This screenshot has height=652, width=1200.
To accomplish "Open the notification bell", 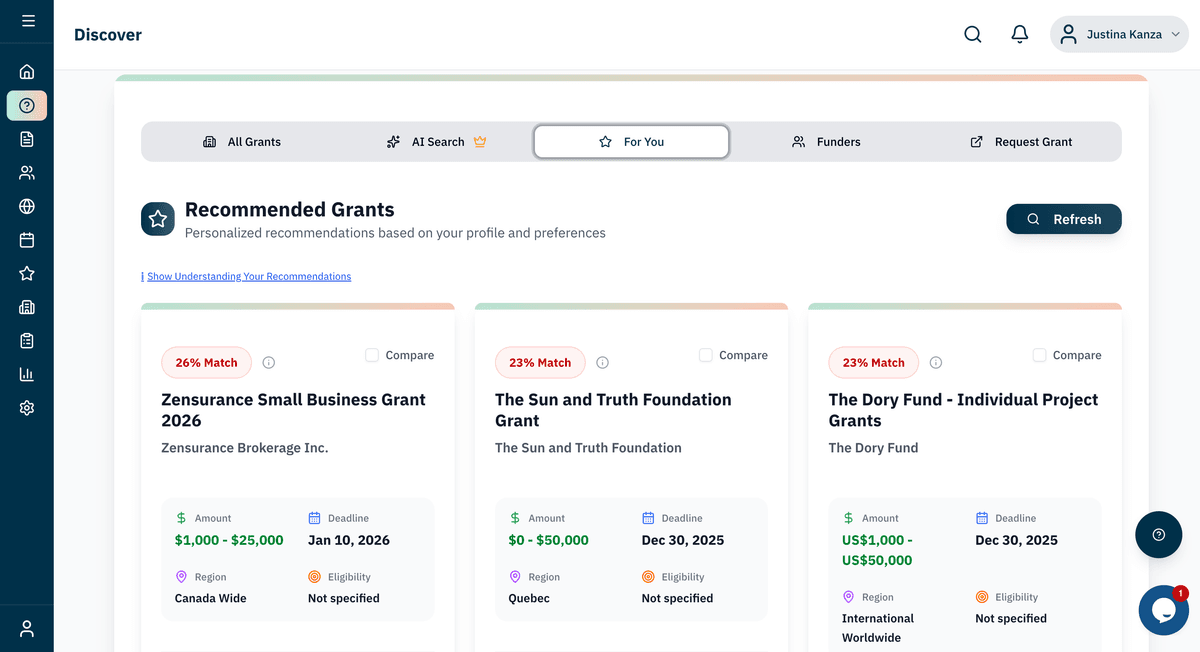I will tap(1019, 33).
